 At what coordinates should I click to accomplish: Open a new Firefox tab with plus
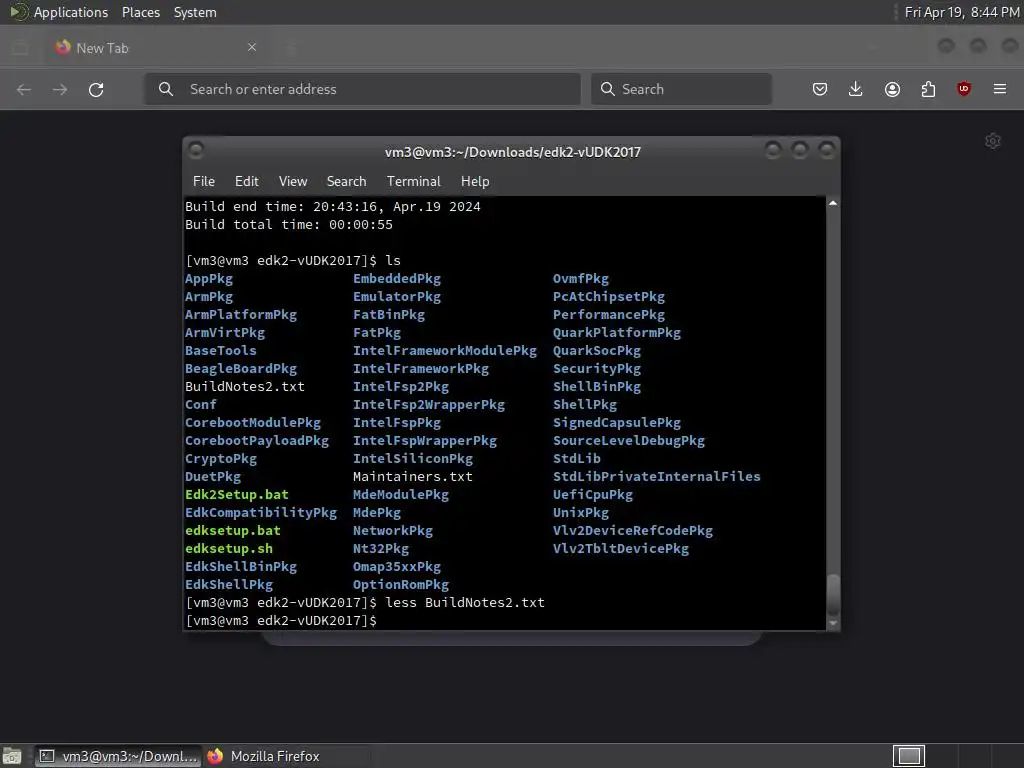[x=292, y=47]
